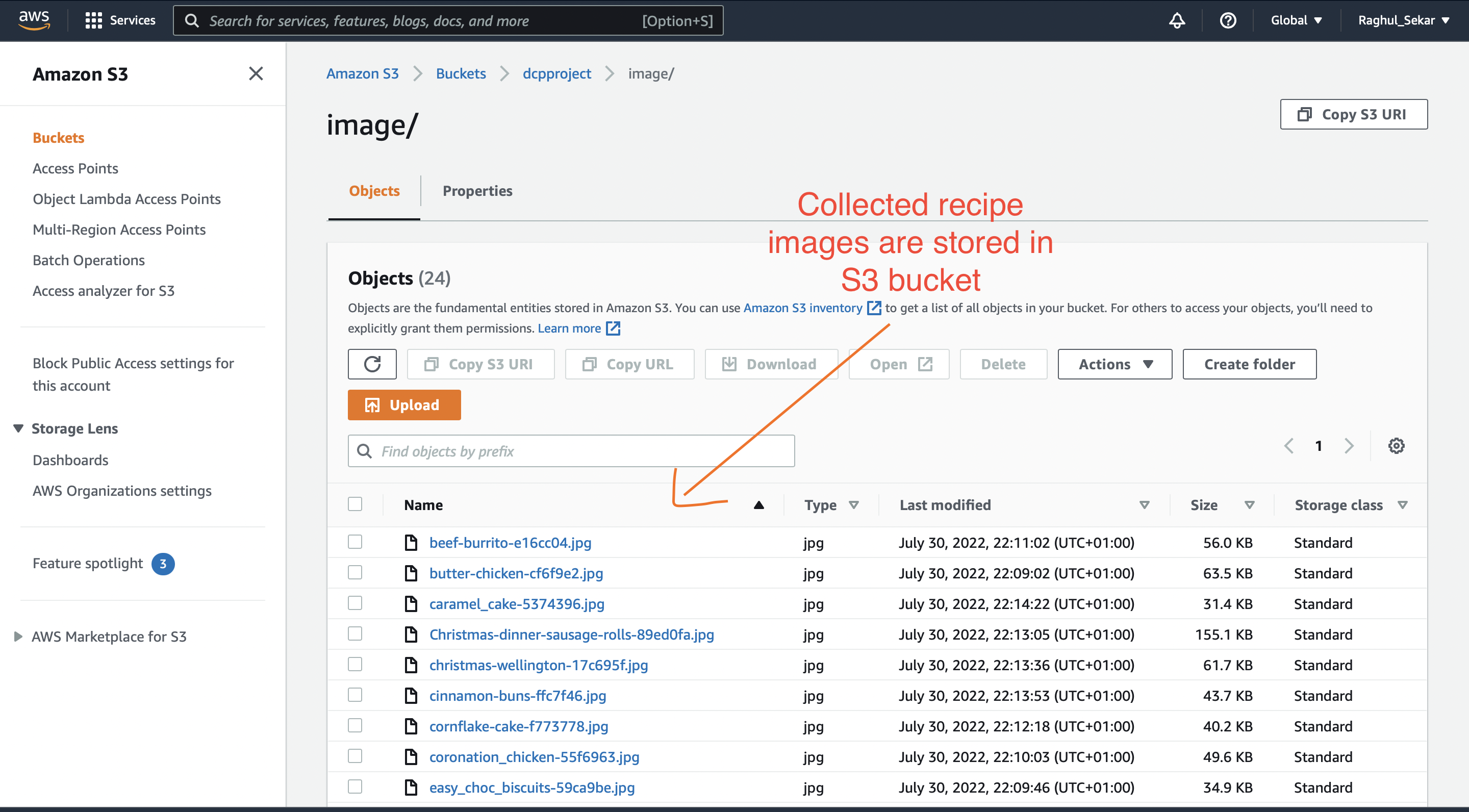
Task: Open the page preferences gear icon
Action: [x=1396, y=445]
